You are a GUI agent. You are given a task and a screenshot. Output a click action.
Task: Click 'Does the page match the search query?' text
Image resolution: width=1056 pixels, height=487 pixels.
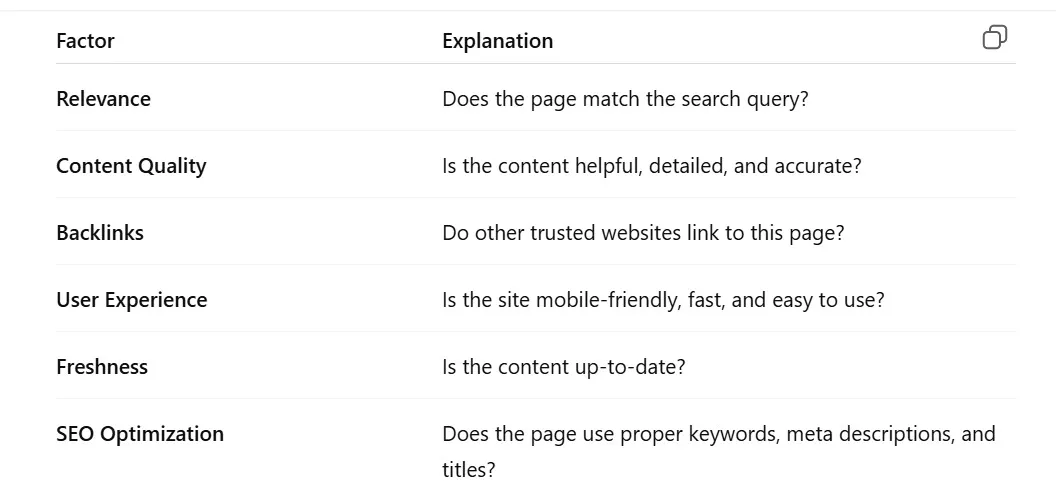tap(625, 99)
